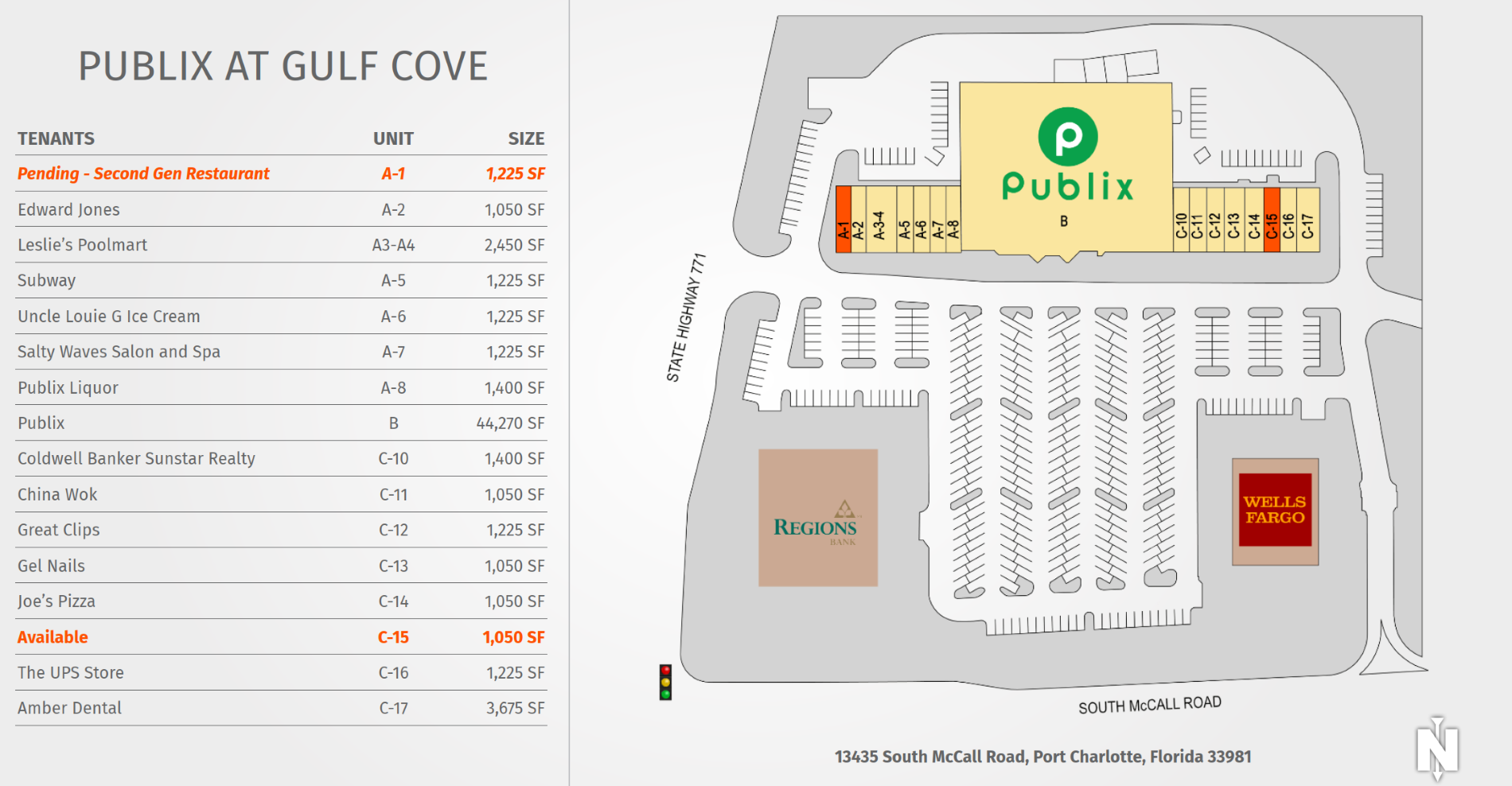Click the SIZE column header
1512x786 pixels.
tap(526, 138)
